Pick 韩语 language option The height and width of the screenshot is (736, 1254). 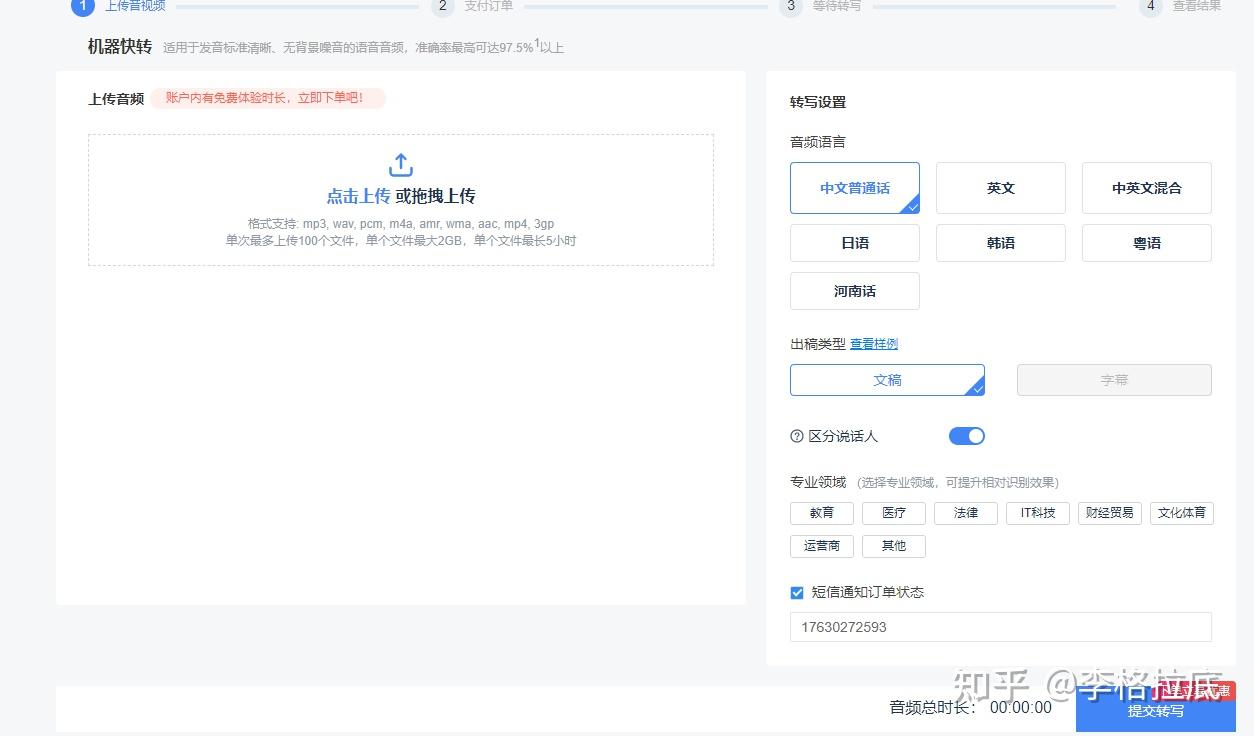point(1001,243)
